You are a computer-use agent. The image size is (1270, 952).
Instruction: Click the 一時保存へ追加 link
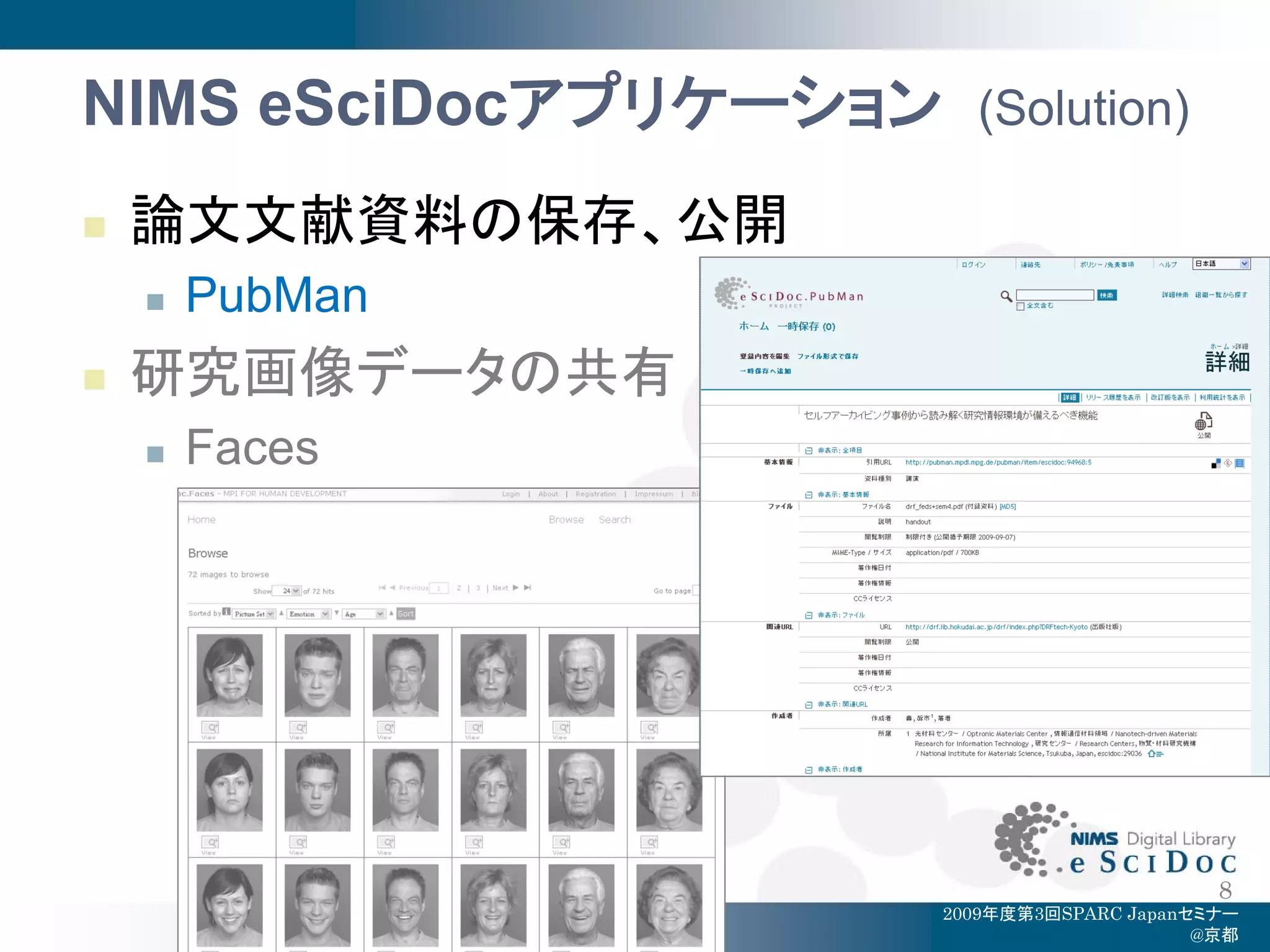765,371
